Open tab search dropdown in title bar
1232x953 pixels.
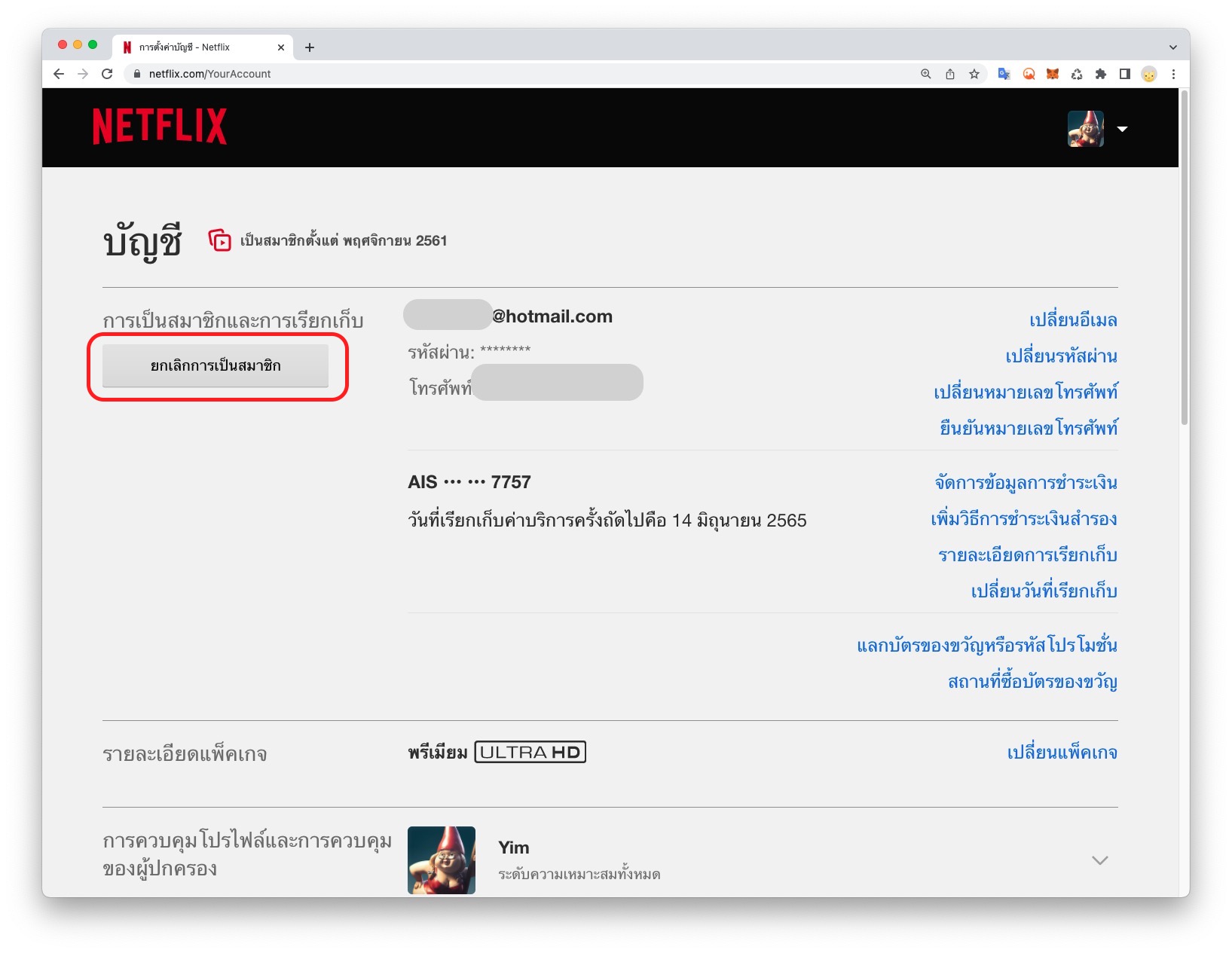click(x=1172, y=47)
